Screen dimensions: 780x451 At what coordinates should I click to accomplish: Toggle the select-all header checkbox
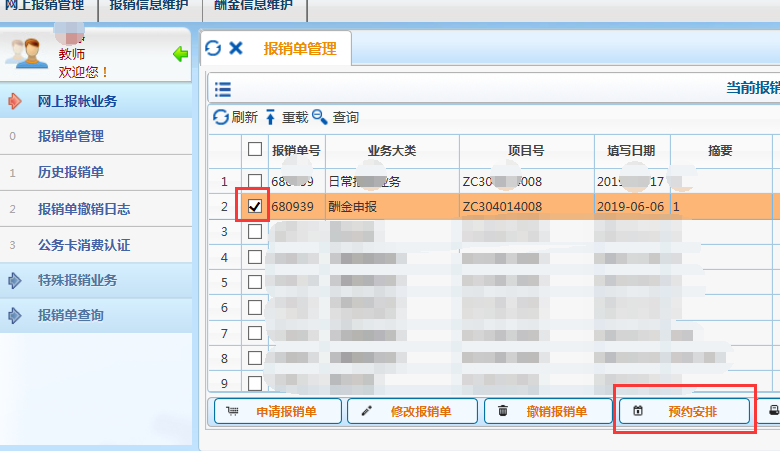click(x=255, y=150)
